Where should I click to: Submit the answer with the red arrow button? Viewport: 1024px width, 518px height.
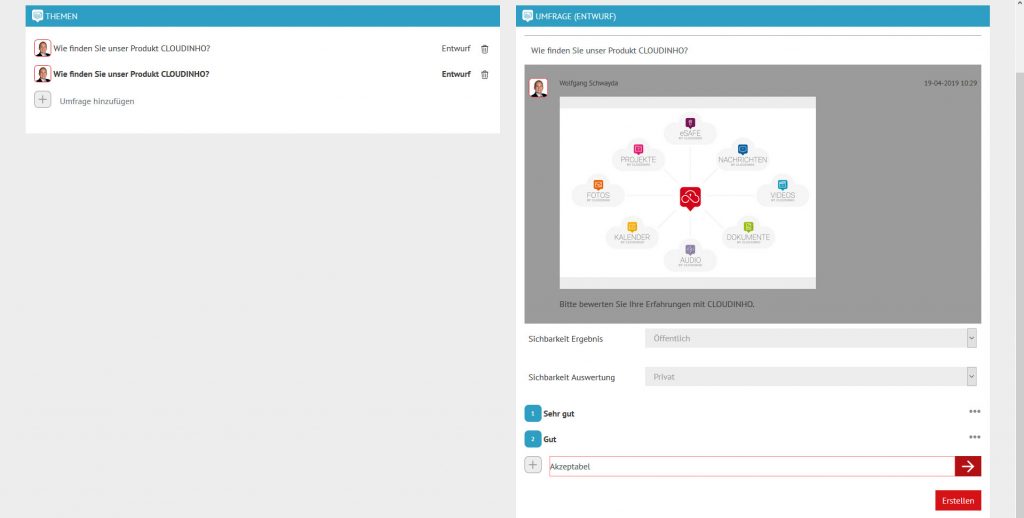tap(968, 466)
